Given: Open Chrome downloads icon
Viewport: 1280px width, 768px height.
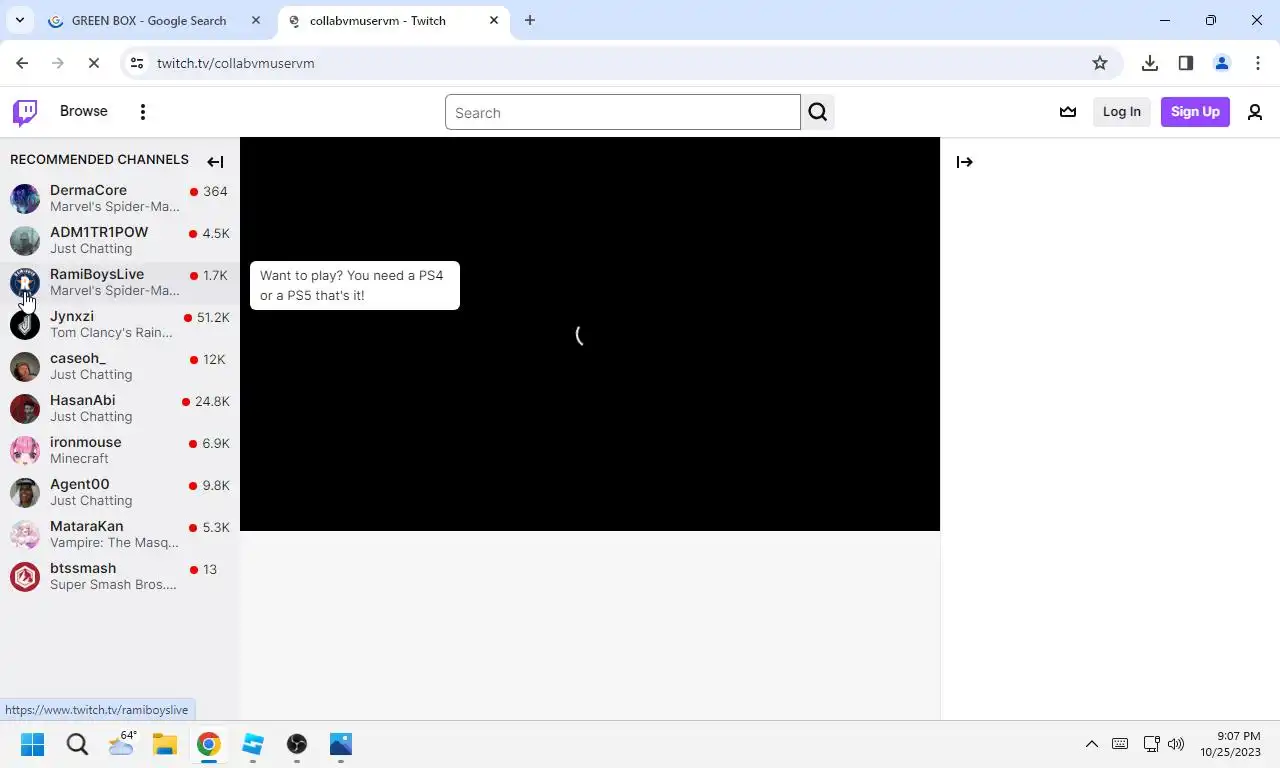Looking at the screenshot, I should [1150, 63].
